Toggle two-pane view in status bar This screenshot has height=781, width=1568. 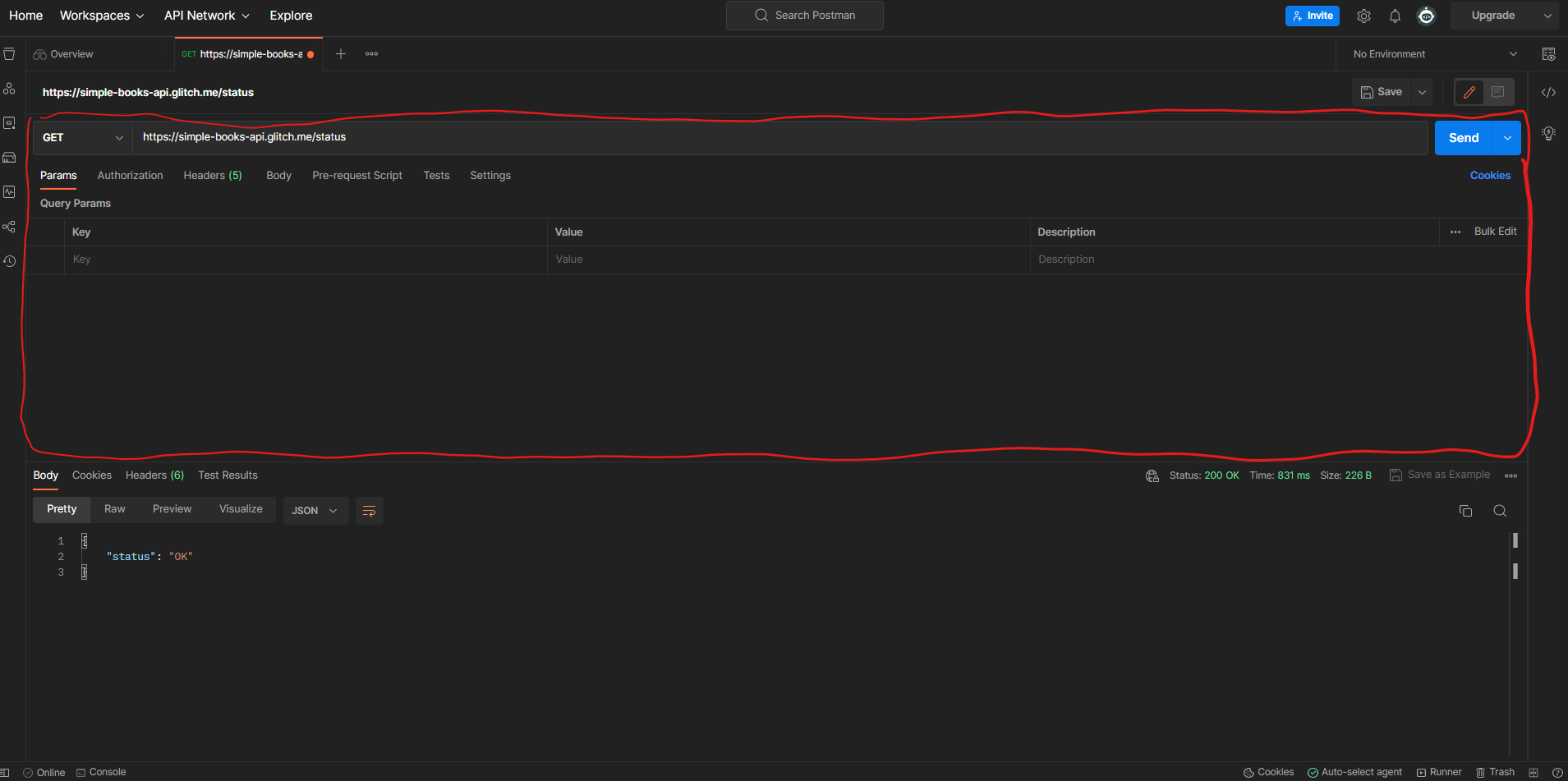[x=1534, y=773]
